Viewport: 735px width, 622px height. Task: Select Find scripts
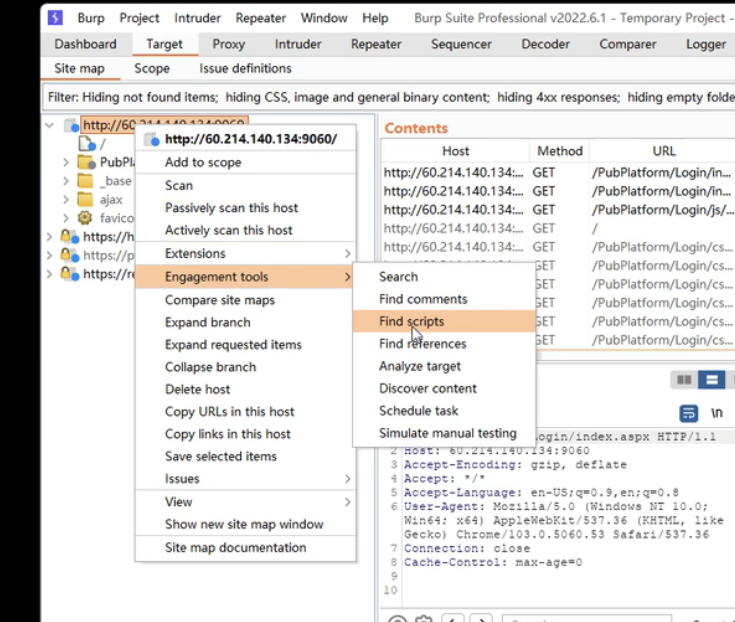click(444, 322)
